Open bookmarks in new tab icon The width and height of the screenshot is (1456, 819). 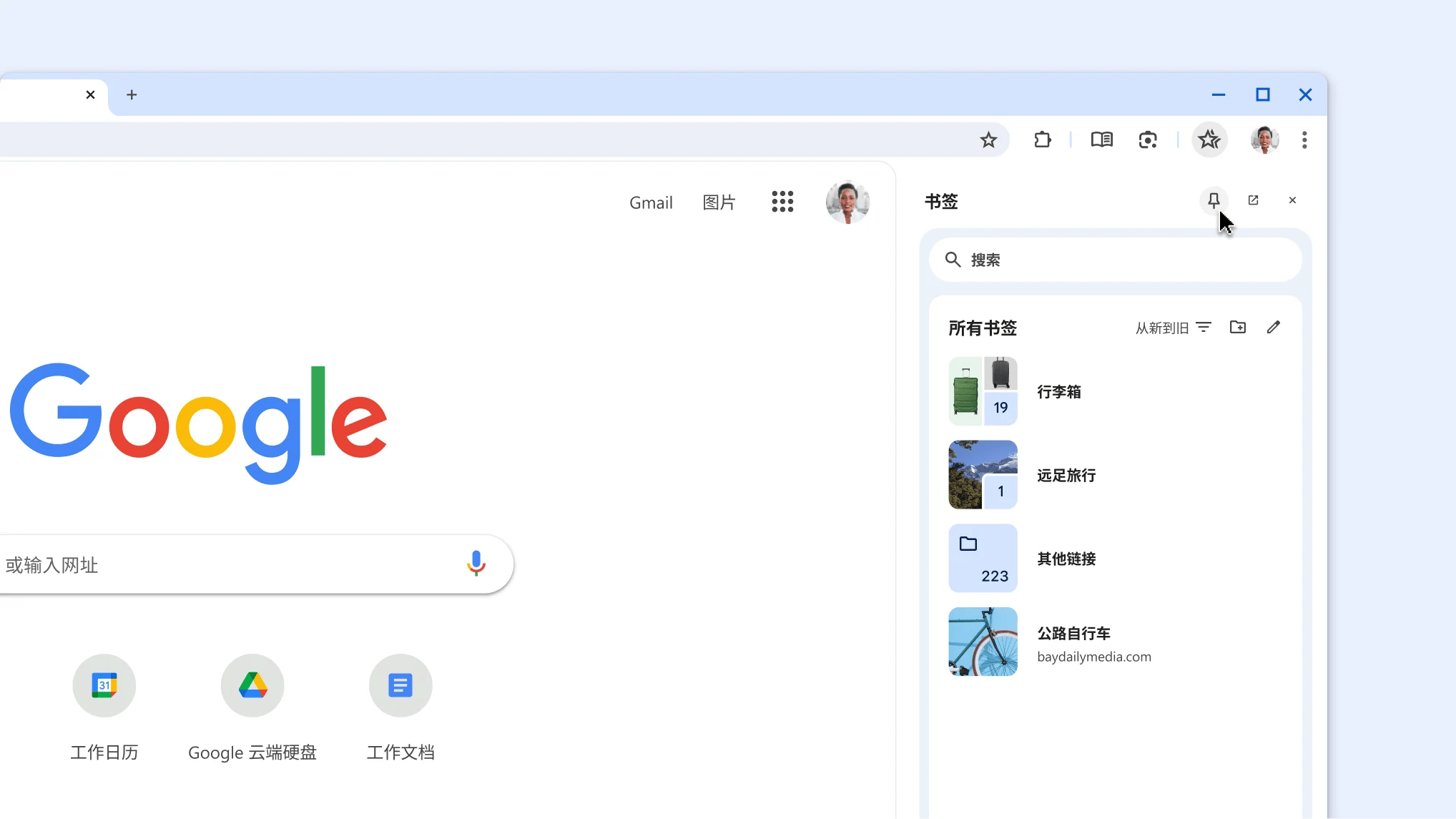(1253, 200)
